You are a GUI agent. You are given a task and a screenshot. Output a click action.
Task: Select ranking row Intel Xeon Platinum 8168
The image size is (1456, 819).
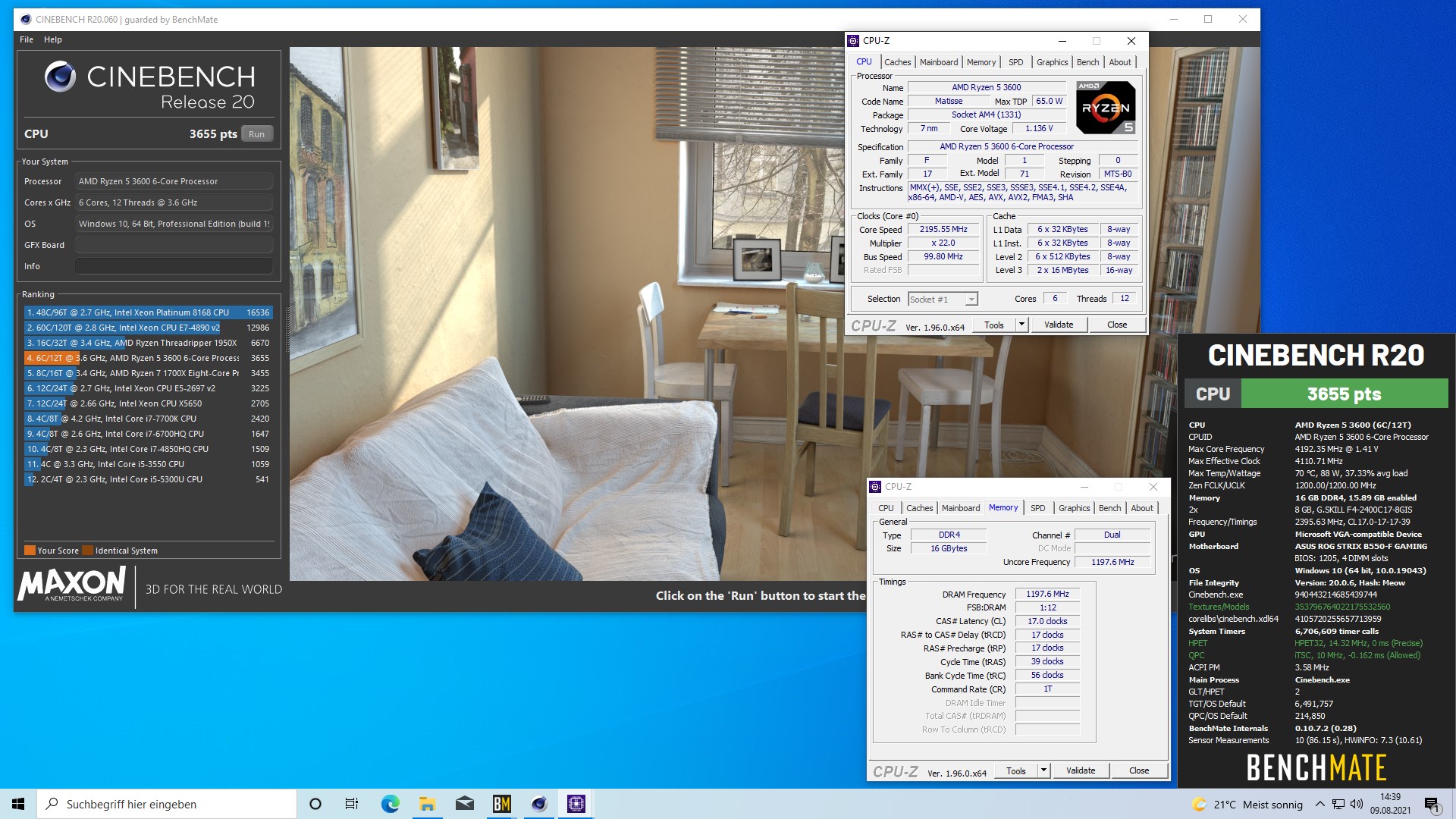click(148, 312)
